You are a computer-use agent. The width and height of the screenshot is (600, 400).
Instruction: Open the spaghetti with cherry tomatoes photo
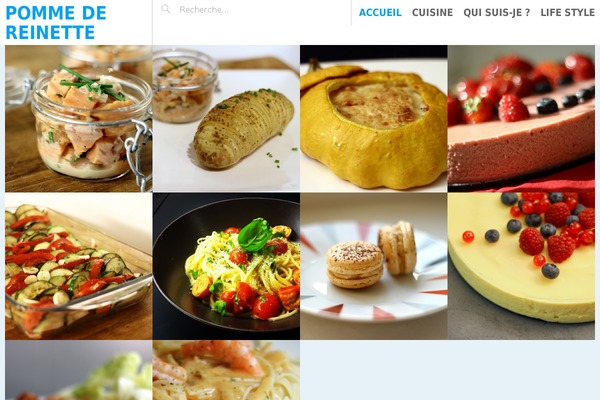point(226,266)
